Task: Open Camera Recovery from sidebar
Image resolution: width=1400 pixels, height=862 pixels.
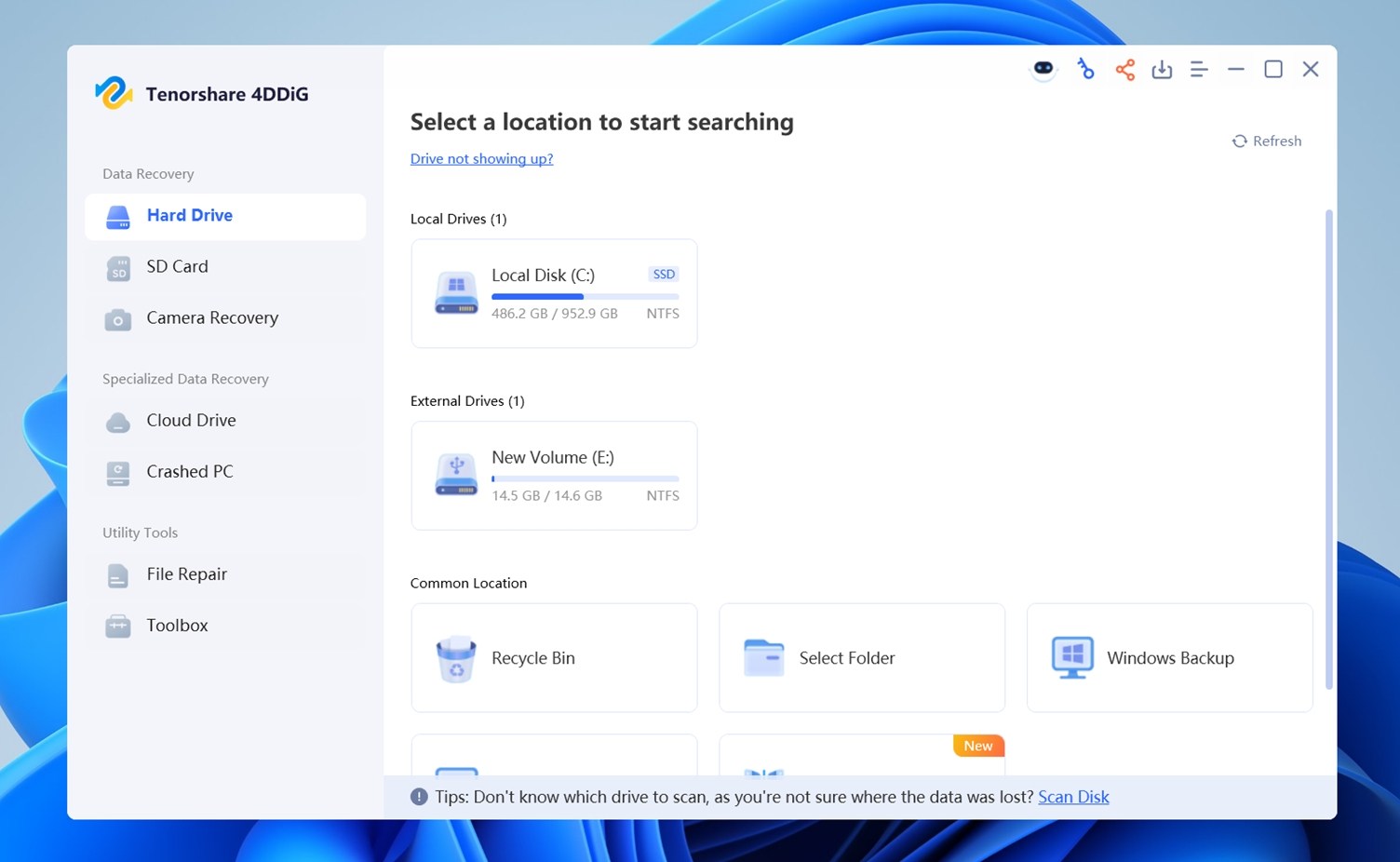Action: [211, 317]
